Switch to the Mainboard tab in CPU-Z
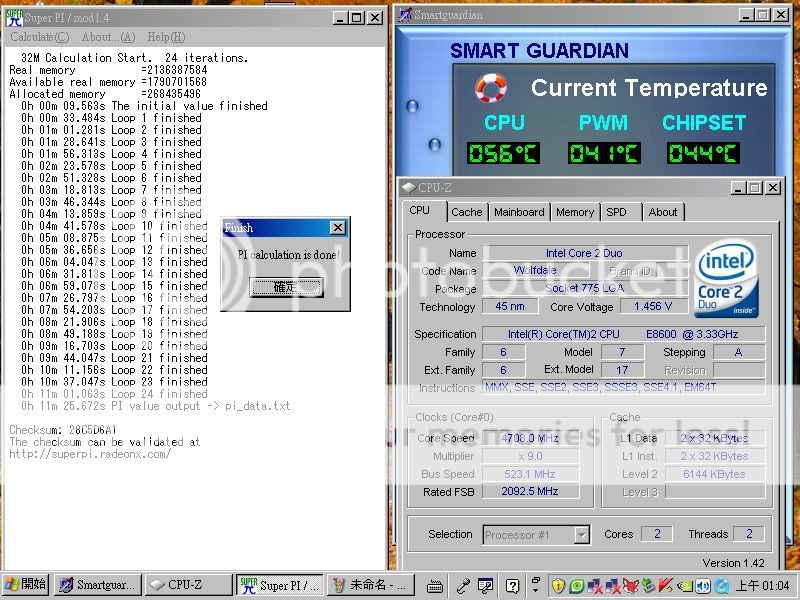This screenshot has width=800, height=600. point(519,212)
